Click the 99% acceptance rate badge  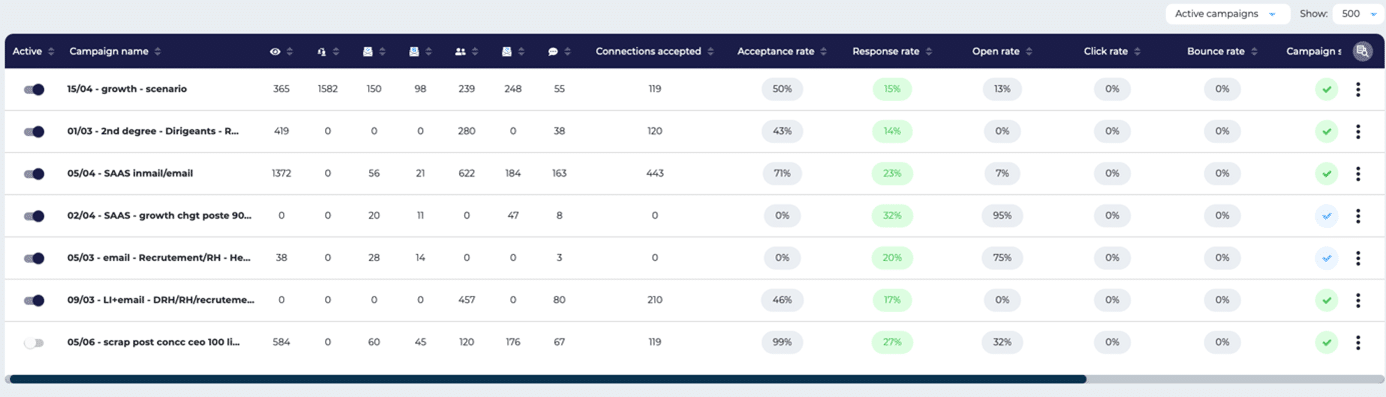(782, 342)
